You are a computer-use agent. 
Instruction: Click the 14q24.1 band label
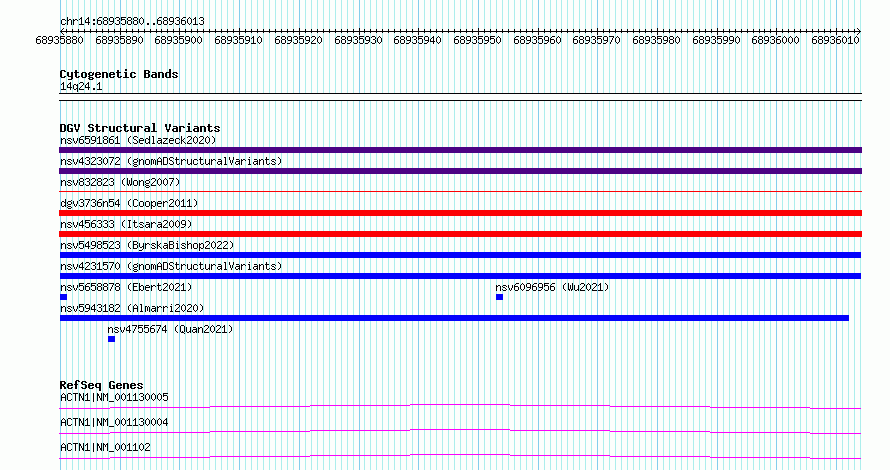pos(81,87)
